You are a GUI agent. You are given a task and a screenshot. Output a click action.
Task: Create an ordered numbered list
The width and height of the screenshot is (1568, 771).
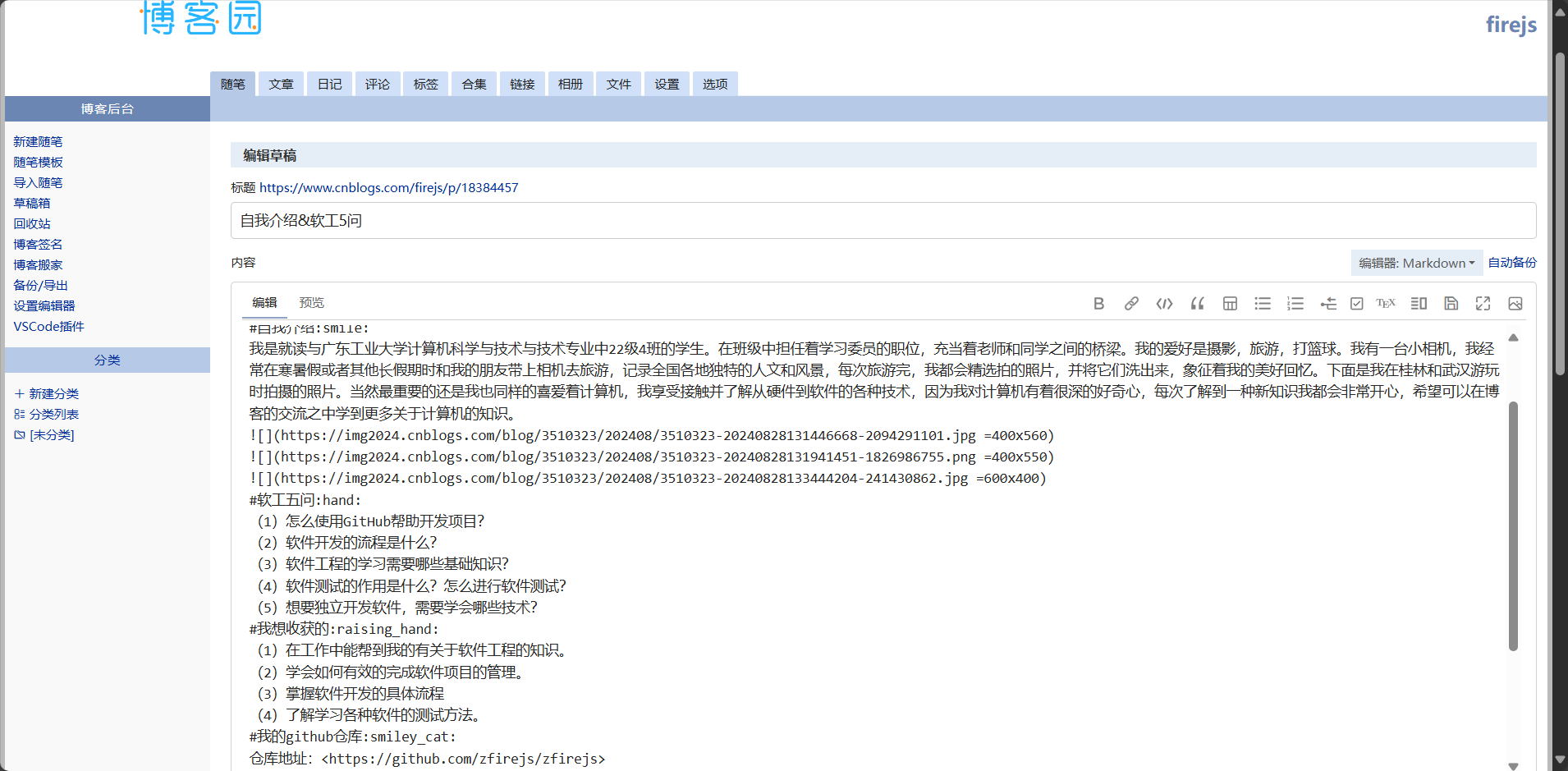[1295, 304]
